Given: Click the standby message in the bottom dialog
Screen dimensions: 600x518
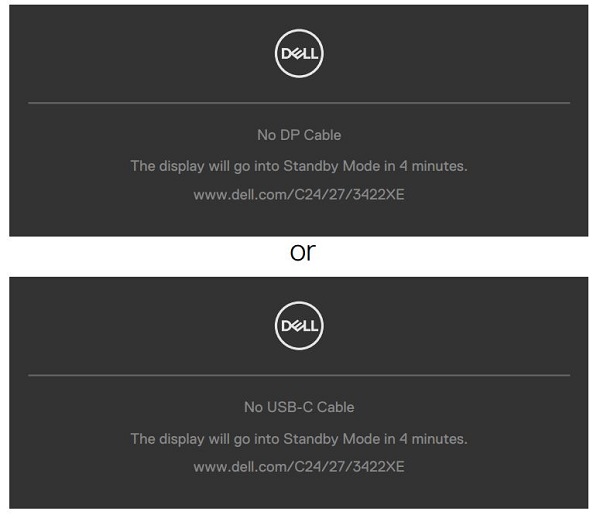Looking at the screenshot, I should 299,438.
